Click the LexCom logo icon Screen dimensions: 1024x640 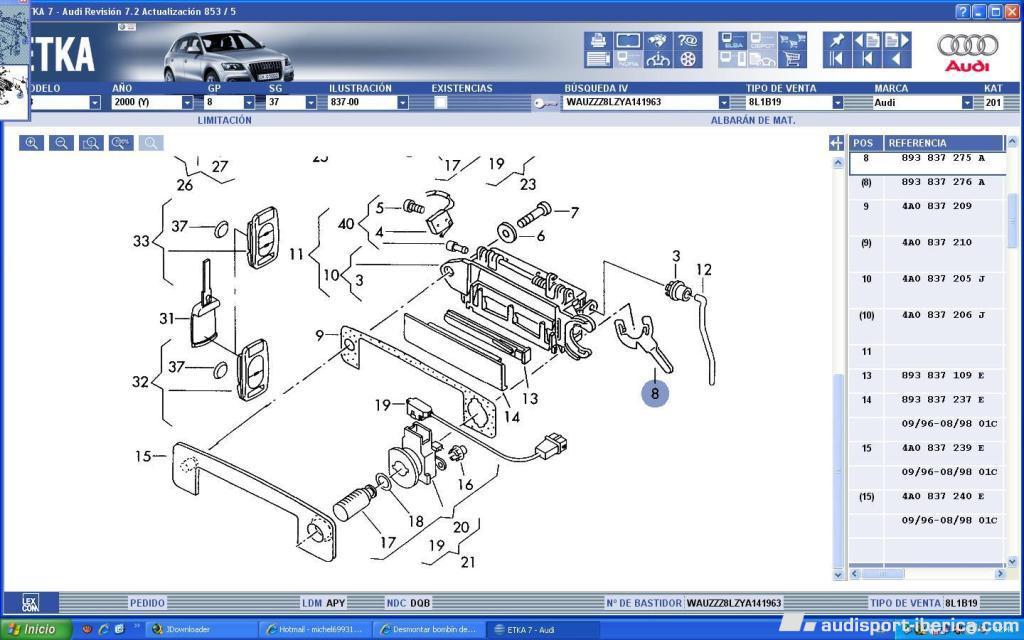[x=31, y=603]
